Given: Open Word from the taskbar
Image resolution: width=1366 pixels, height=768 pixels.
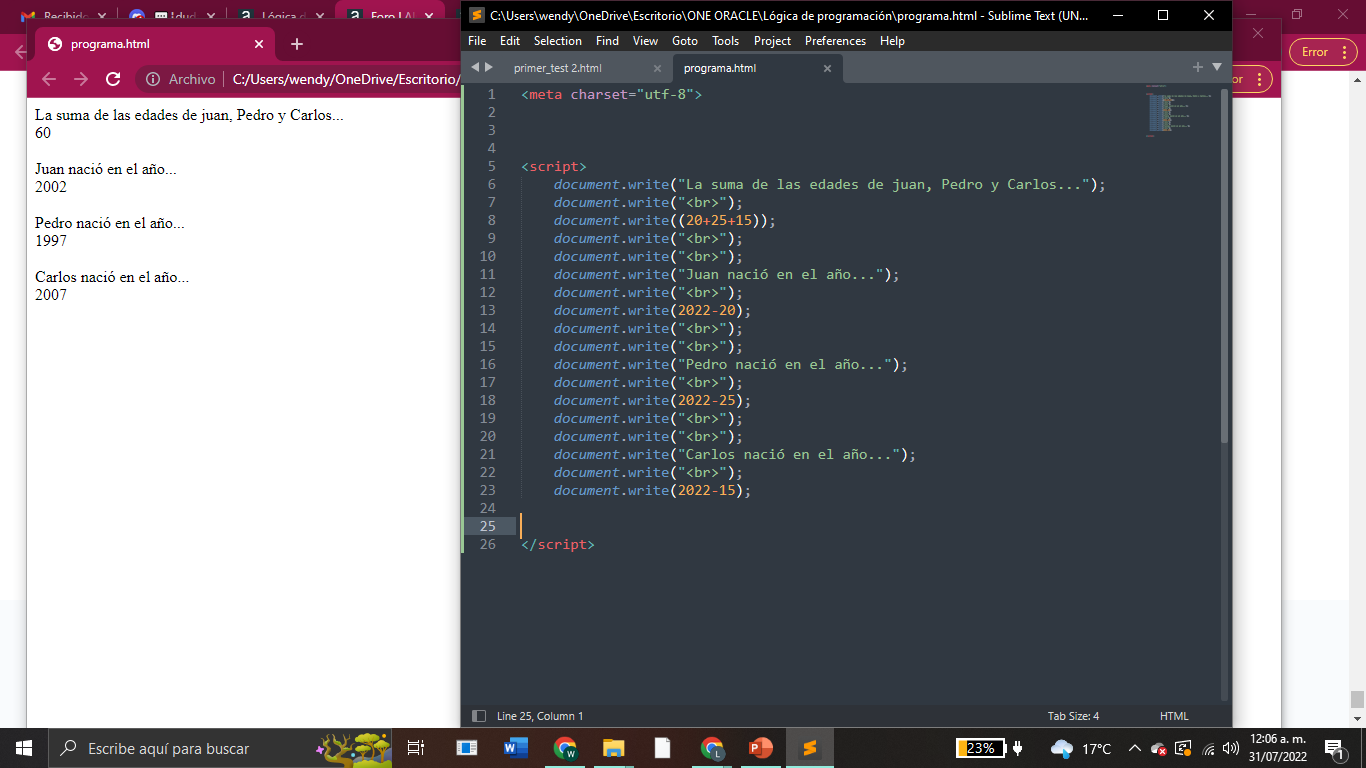Looking at the screenshot, I should point(516,748).
